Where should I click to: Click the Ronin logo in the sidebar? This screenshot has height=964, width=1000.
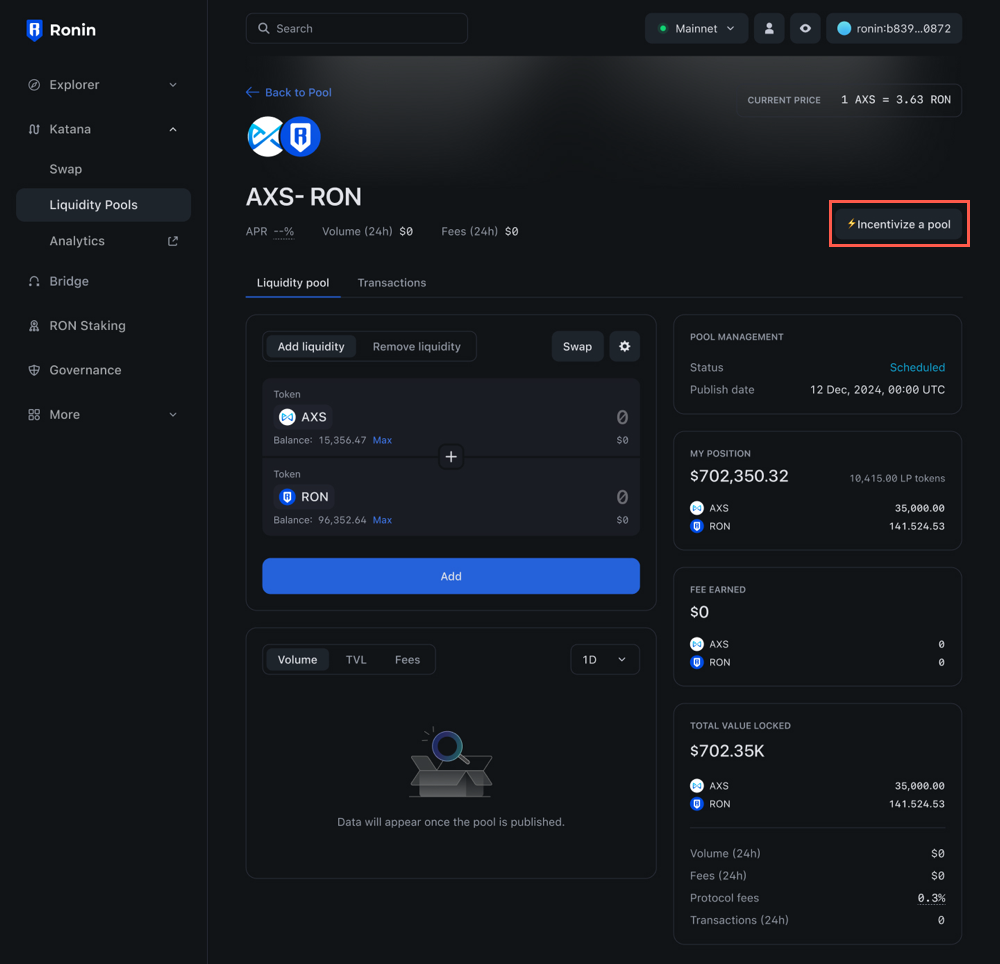60,30
